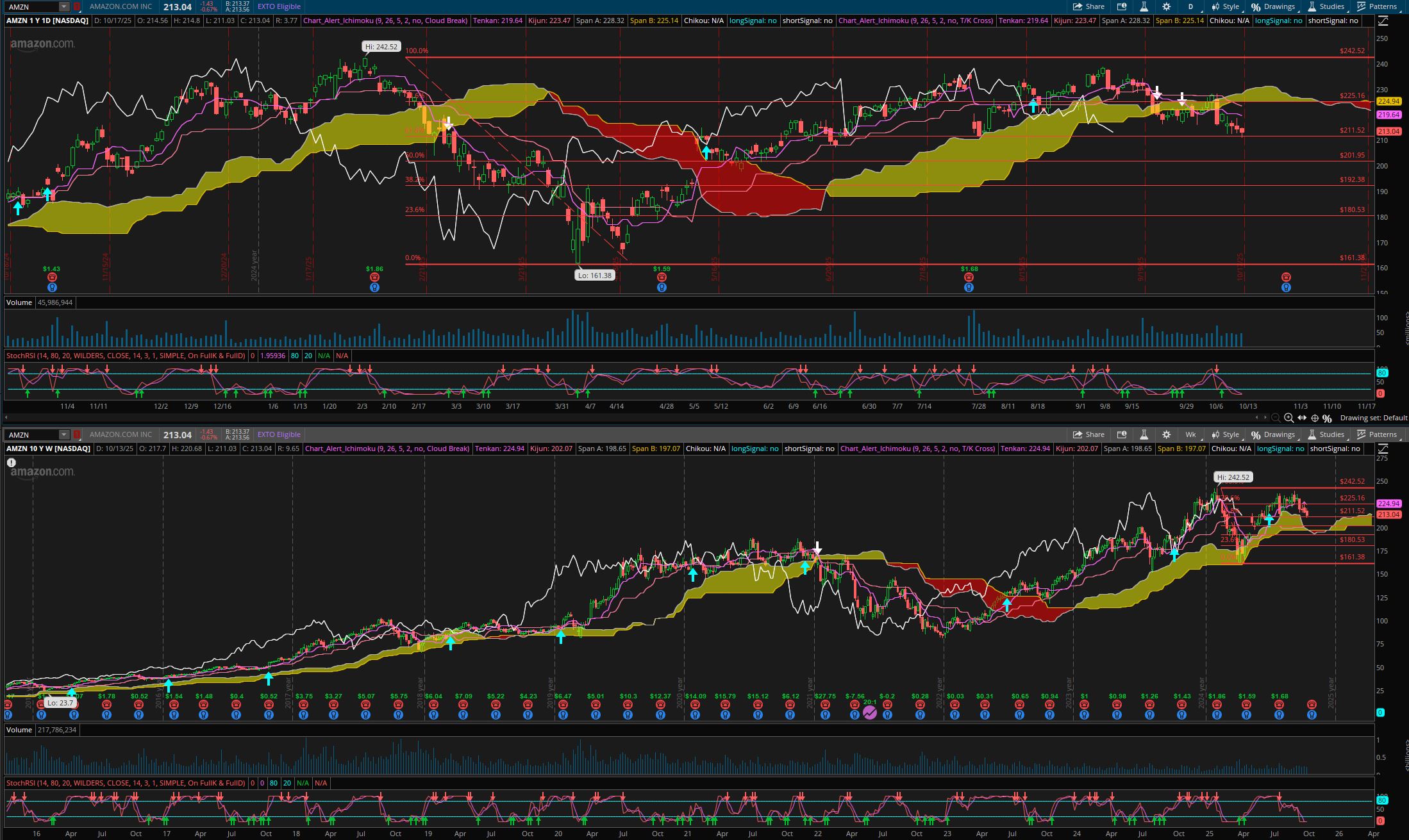The image size is (1409, 840).
Task: Open the D timeframe dropdown on top chart
Action: (x=1190, y=6)
